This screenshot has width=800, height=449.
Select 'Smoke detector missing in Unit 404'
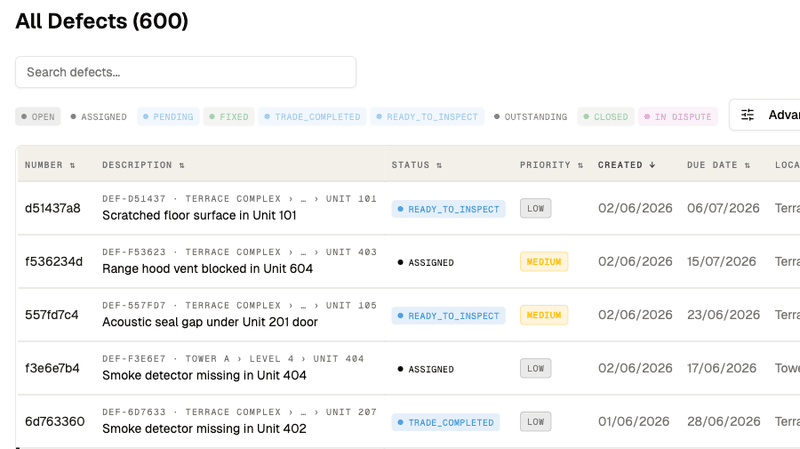pyautogui.click(x=204, y=376)
